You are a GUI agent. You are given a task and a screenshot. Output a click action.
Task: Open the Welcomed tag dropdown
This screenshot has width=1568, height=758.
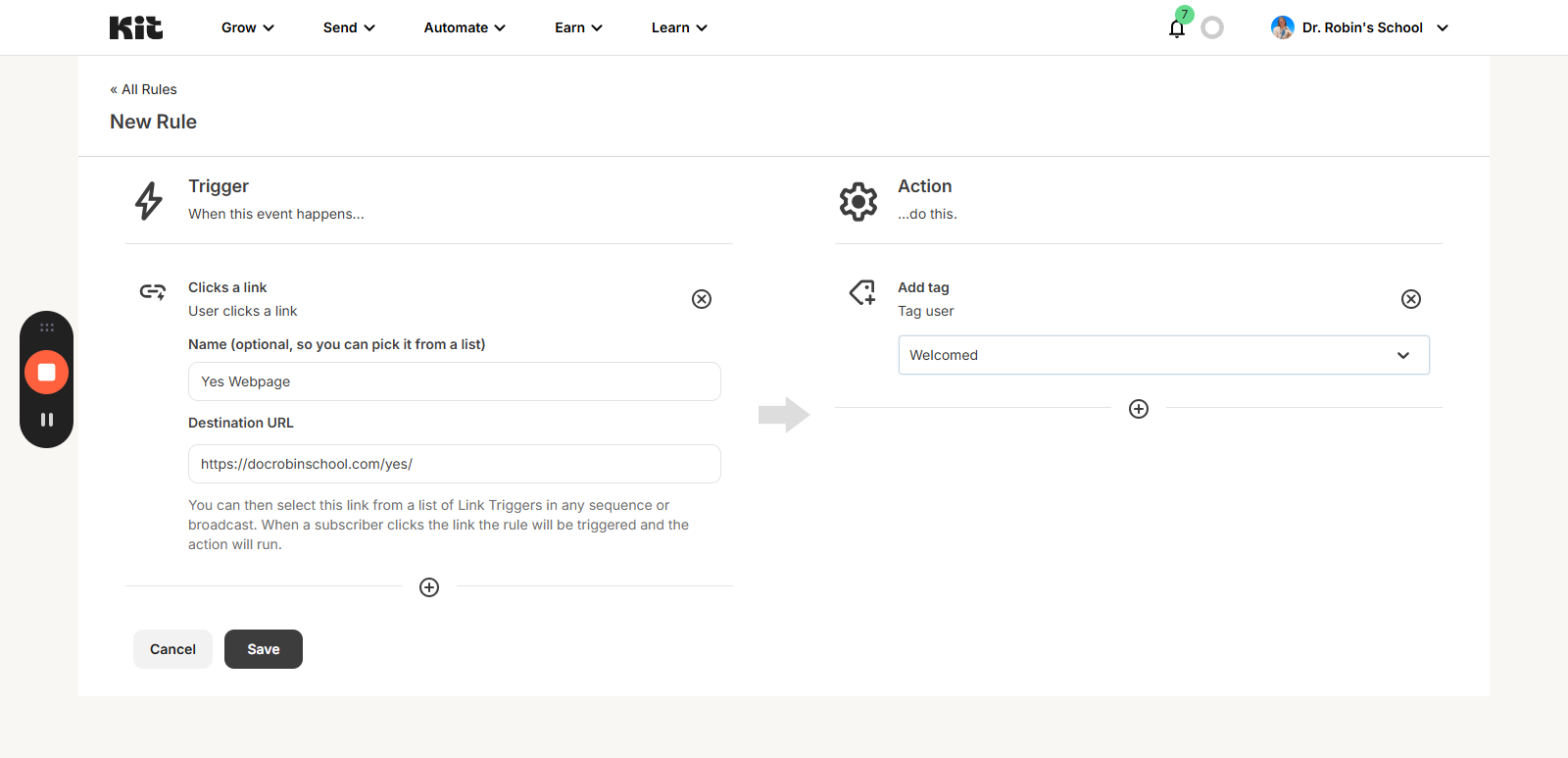click(x=1163, y=355)
